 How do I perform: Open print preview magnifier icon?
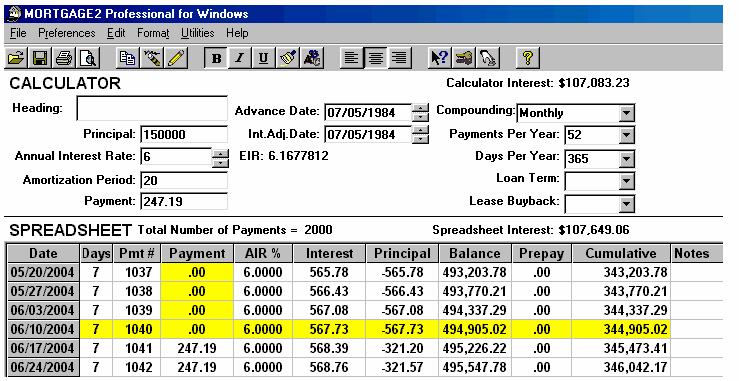(x=88, y=58)
